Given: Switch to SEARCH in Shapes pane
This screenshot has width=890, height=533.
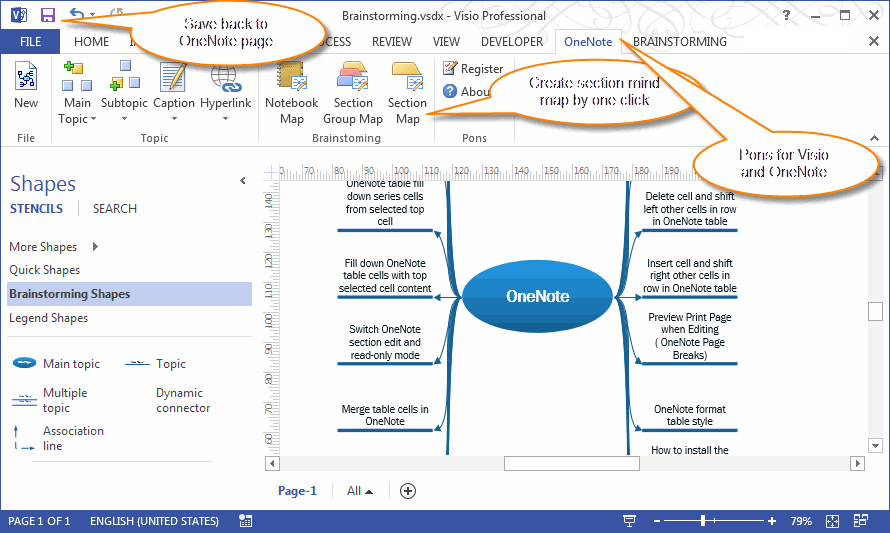Looking at the screenshot, I should (115, 208).
